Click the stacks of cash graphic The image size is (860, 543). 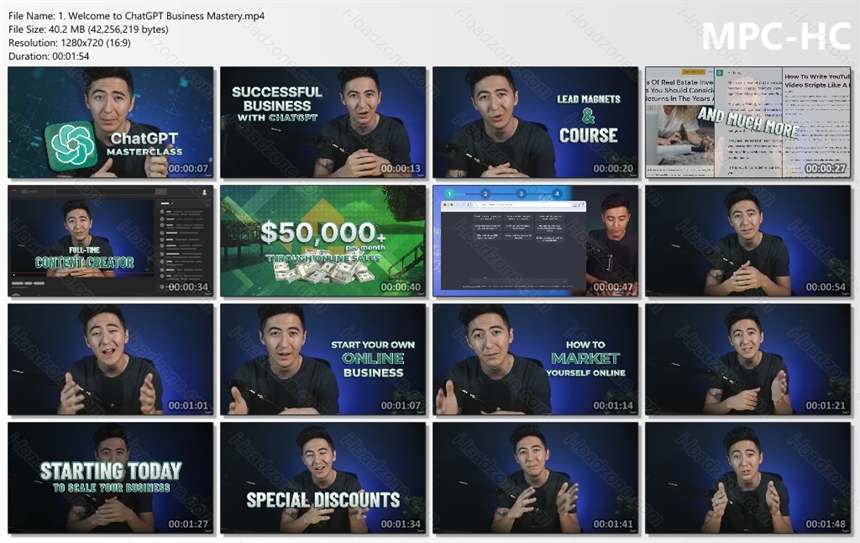pyautogui.click(x=322, y=272)
